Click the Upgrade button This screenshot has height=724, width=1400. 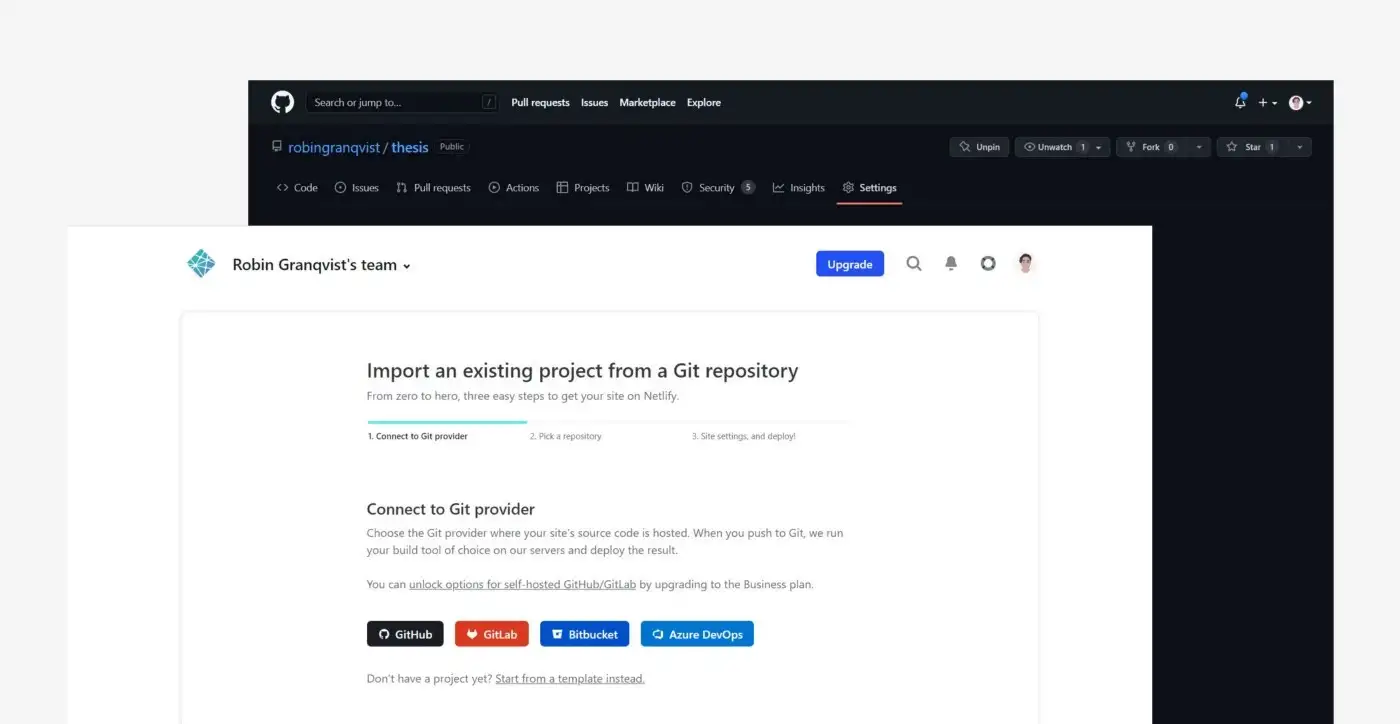pyautogui.click(x=849, y=263)
